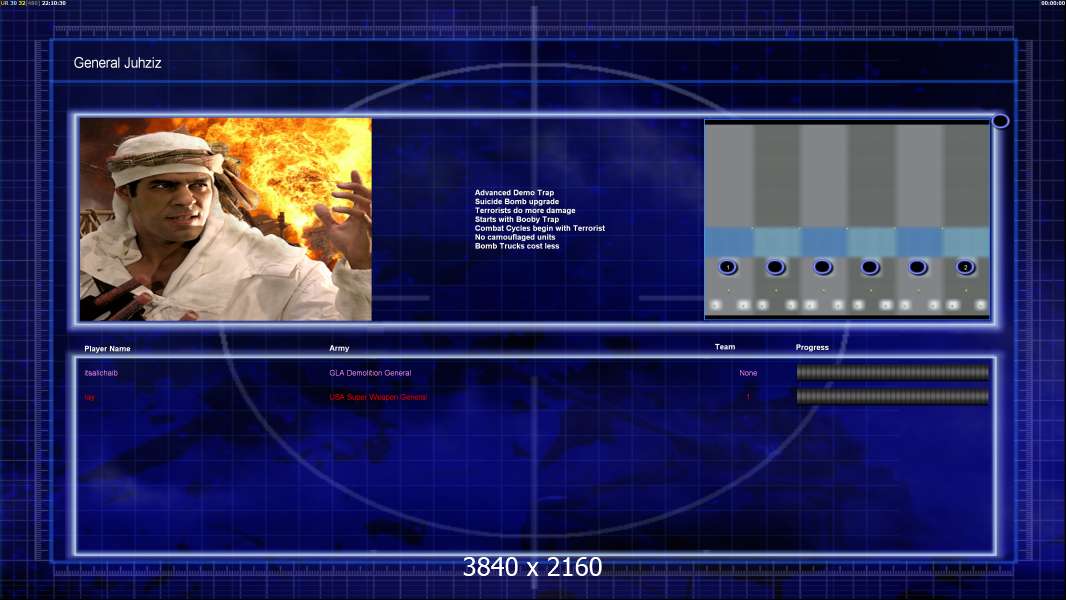
Task: Click 'USA Super Weapon General' army entry
Action: point(378,397)
